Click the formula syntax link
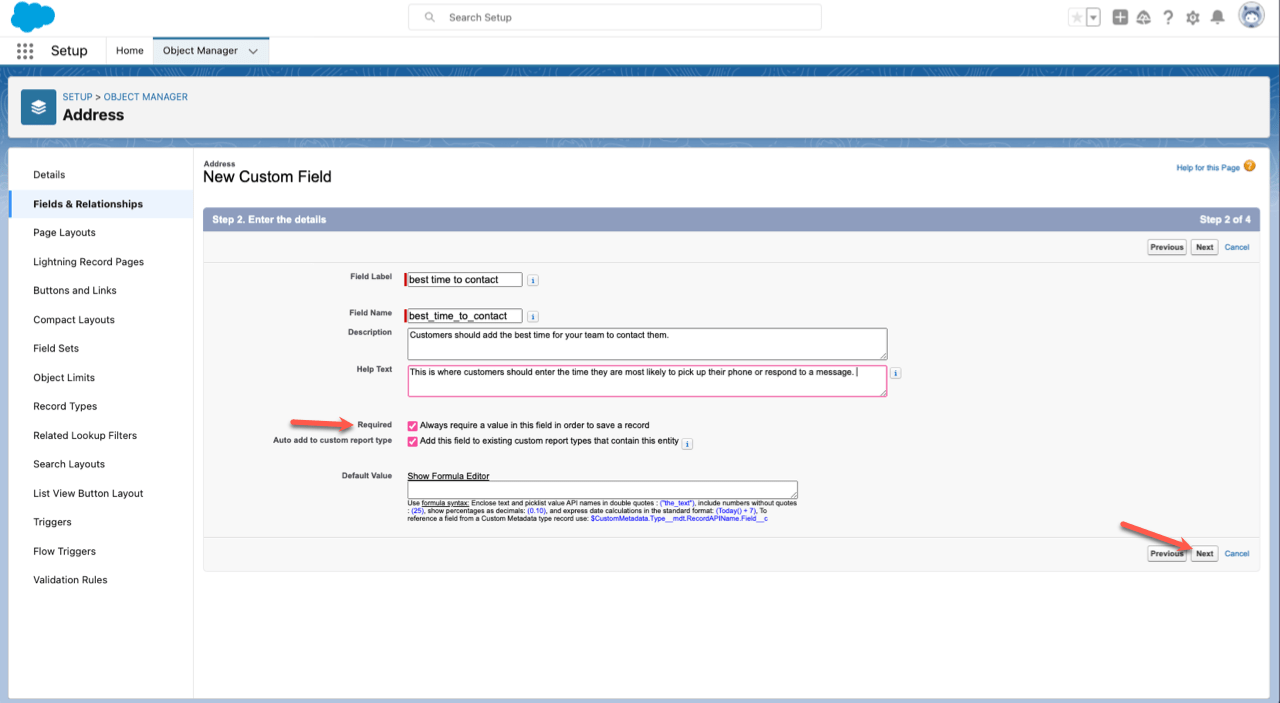This screenshot has height=703, width=1280. [x=444, y=502]
